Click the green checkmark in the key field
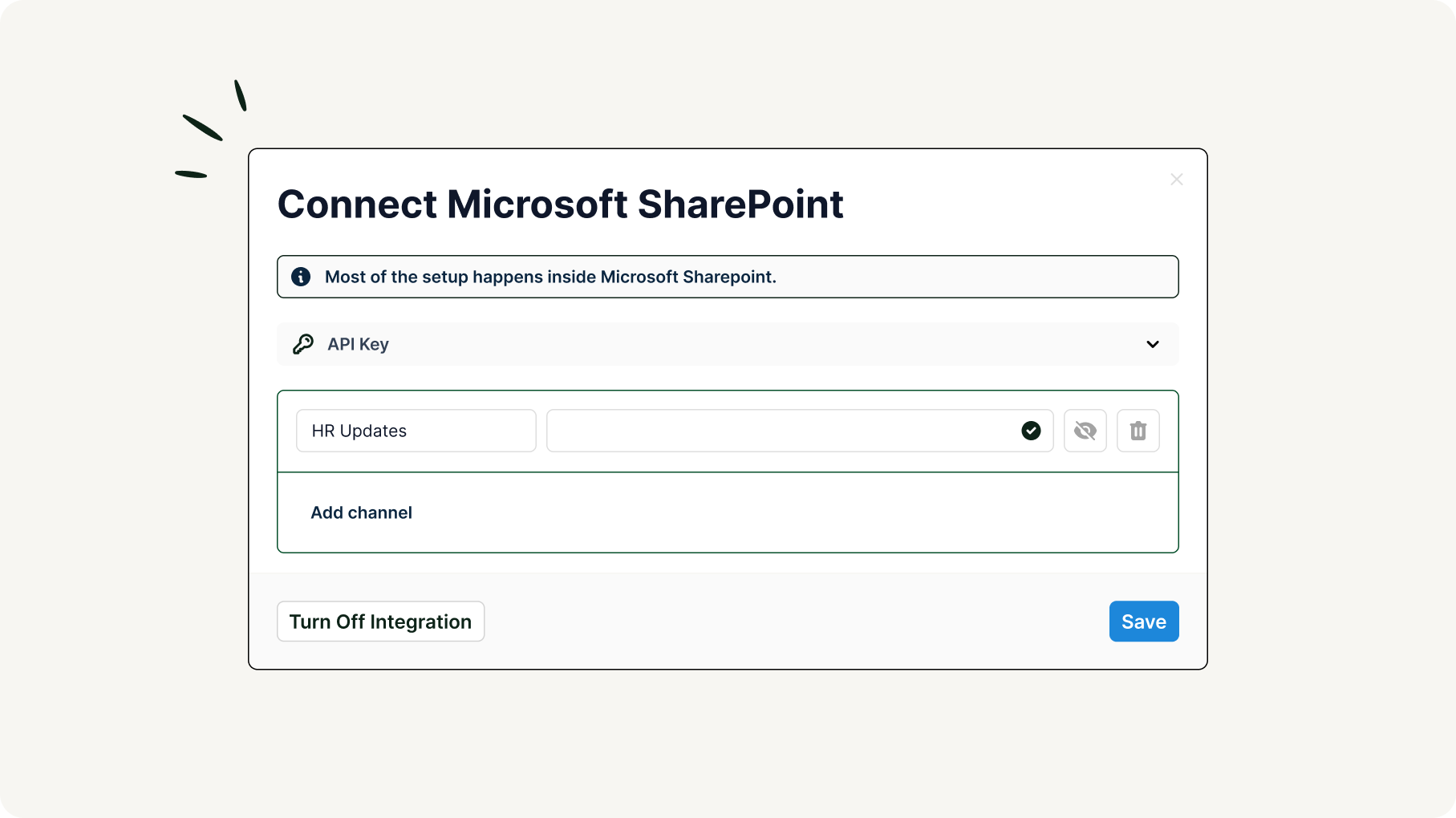The image size is (1456, 818). (1031, 431)
